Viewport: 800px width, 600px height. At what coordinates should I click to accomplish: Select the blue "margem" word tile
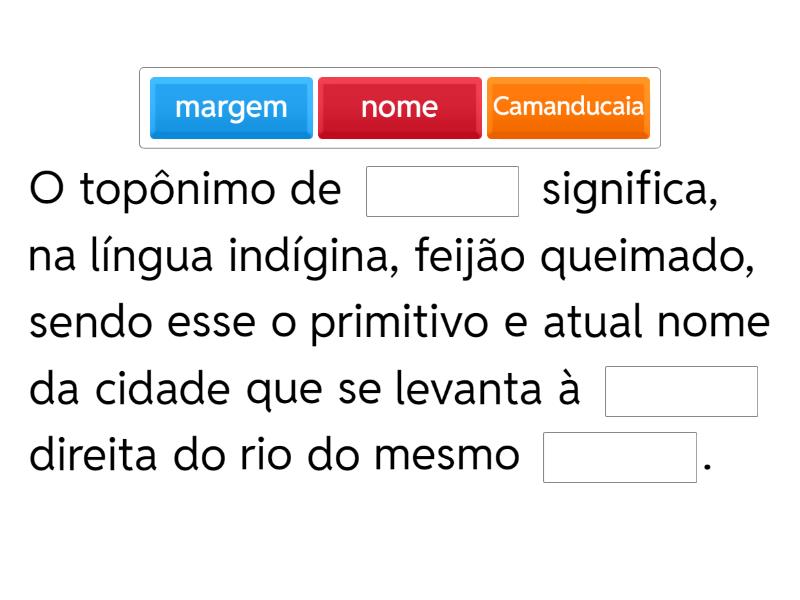(231, 107)
